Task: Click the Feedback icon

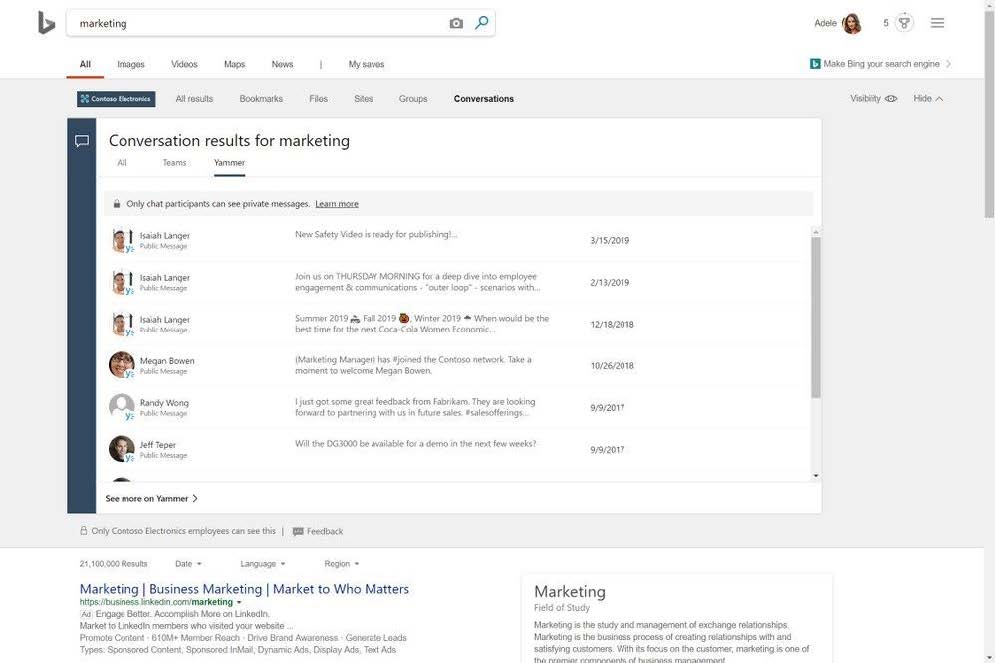Action: 298,532
